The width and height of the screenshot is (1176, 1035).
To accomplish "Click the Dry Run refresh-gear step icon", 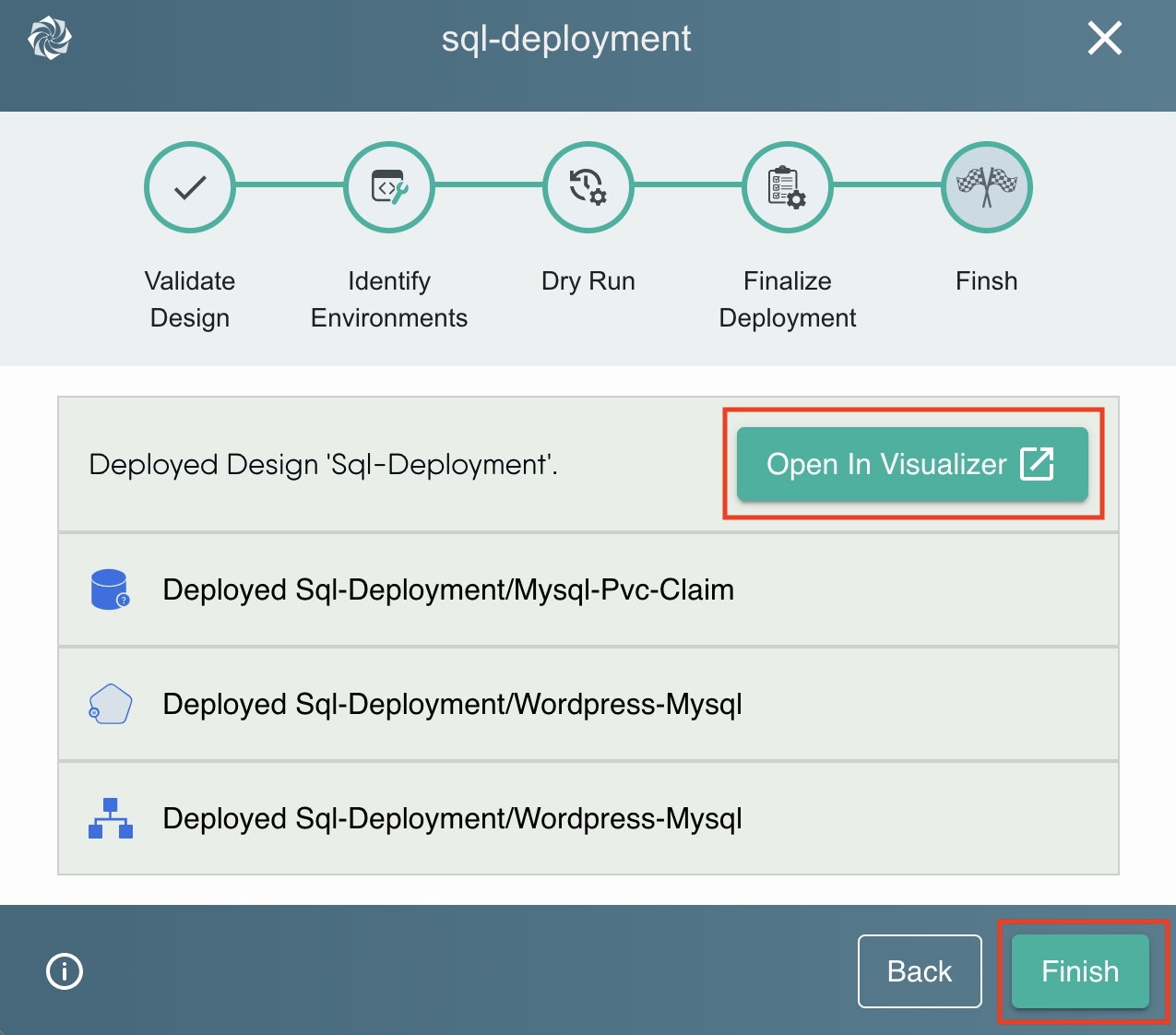I will click(588, 186).
